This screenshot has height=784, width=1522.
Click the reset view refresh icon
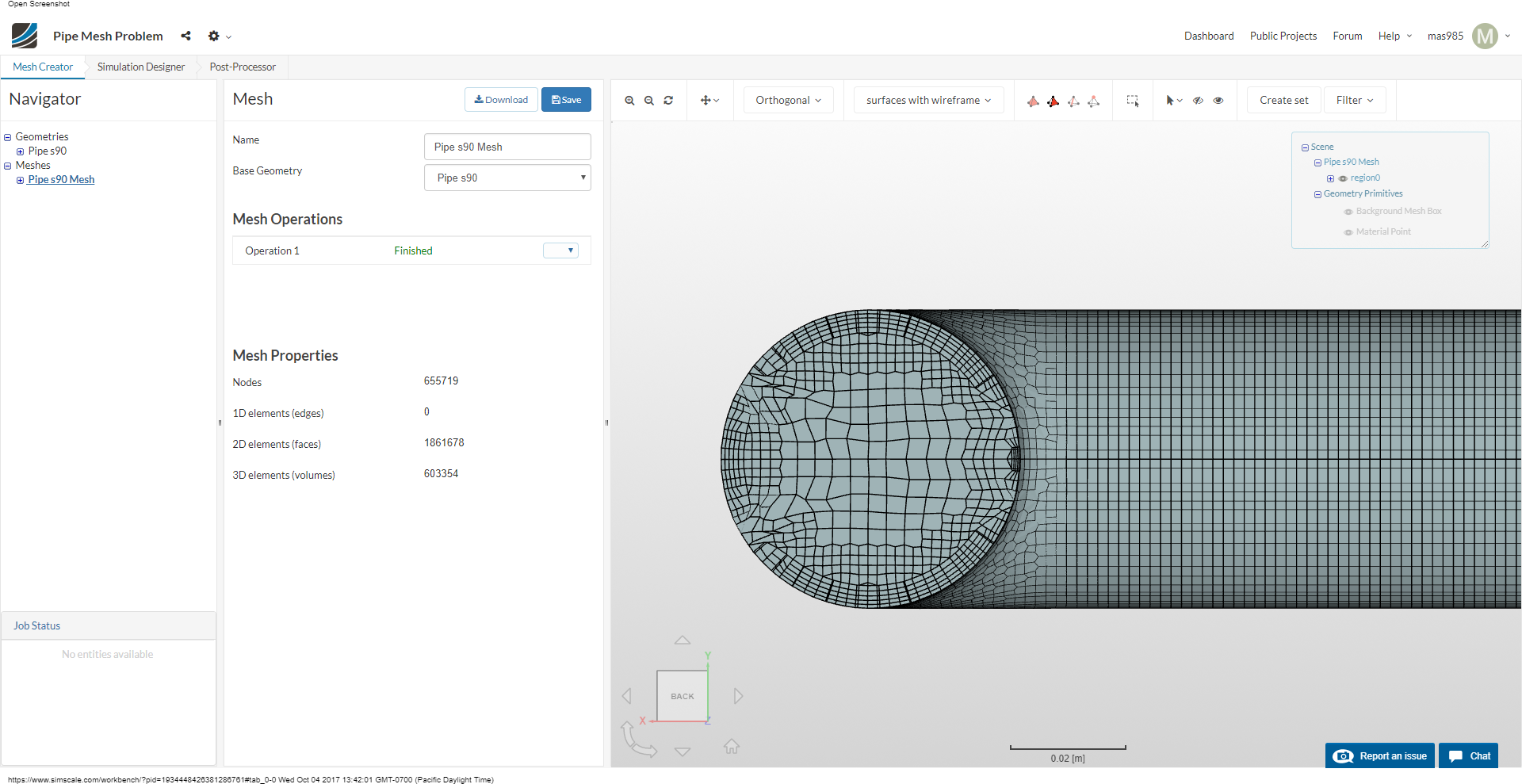tap(668, 101)
